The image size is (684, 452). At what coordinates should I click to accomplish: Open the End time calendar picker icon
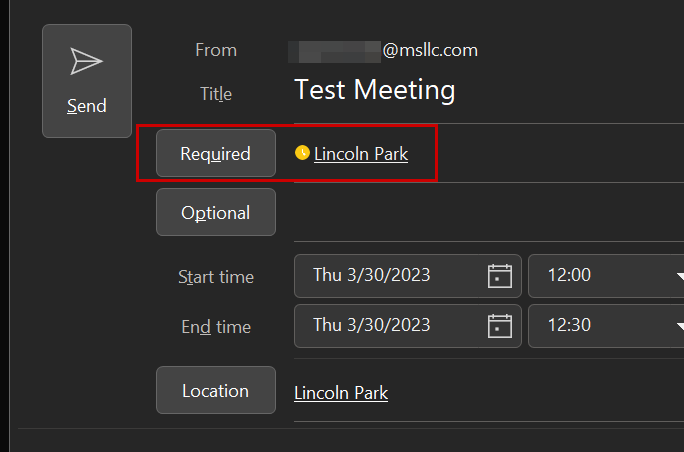(x=500, y=326)
